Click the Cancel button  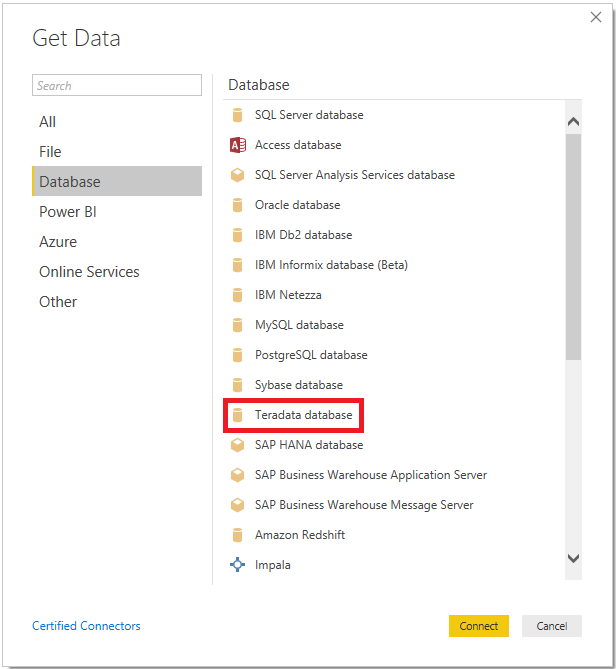[552, 626]
